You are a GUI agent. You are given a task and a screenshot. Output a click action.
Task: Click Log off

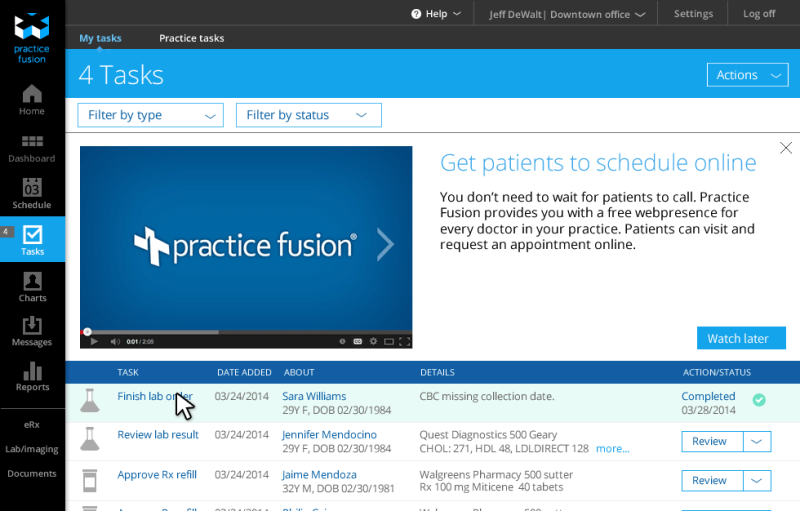(759, 14)
